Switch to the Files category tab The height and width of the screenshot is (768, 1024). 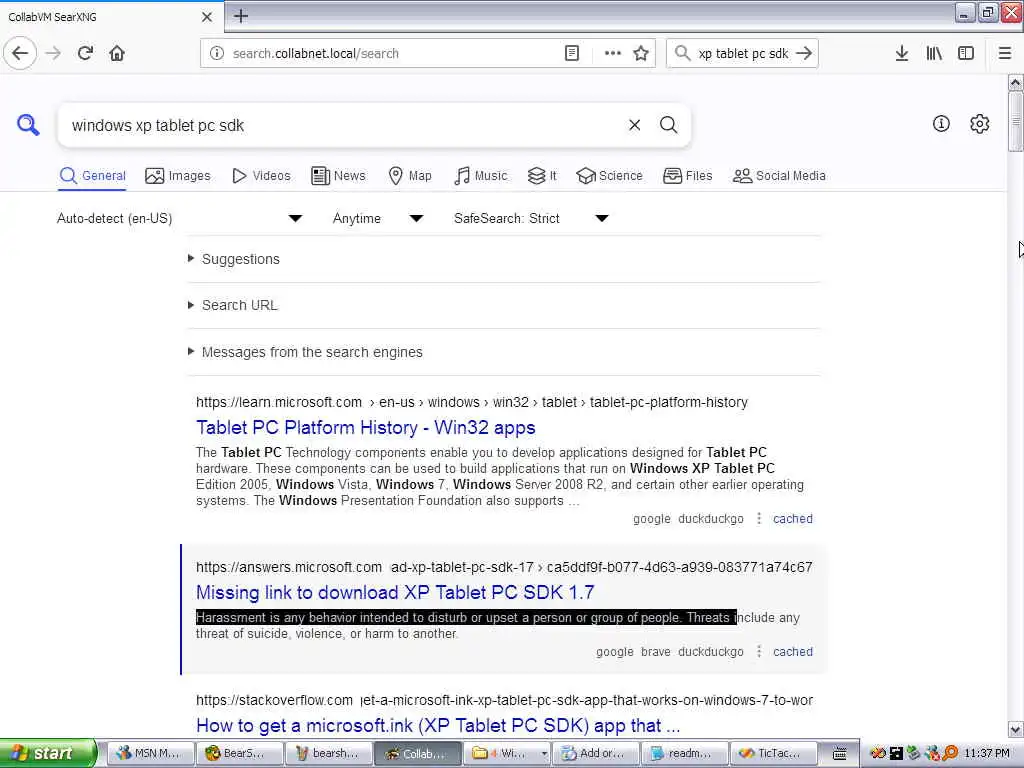(x=688, y=176)
